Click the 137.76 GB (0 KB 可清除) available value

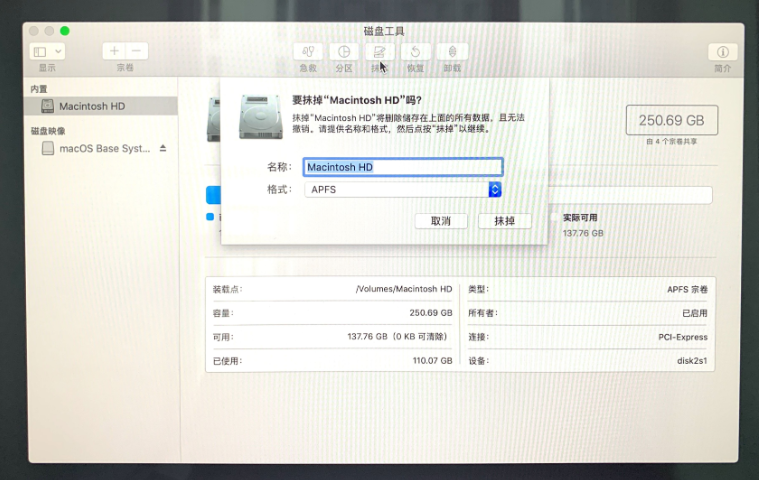click(398, 336)
